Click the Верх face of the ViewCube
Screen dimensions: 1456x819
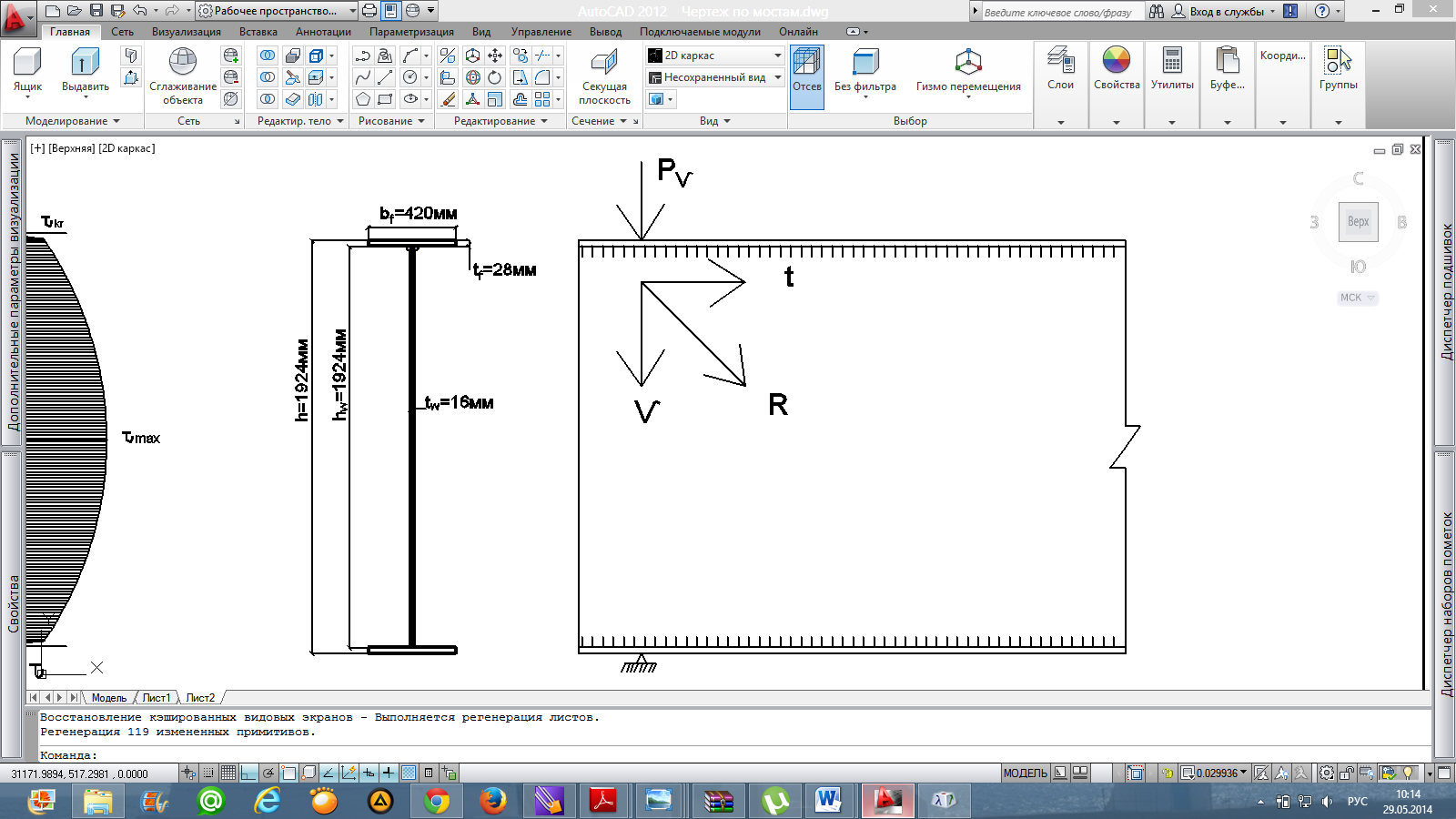coord(1358,221)
